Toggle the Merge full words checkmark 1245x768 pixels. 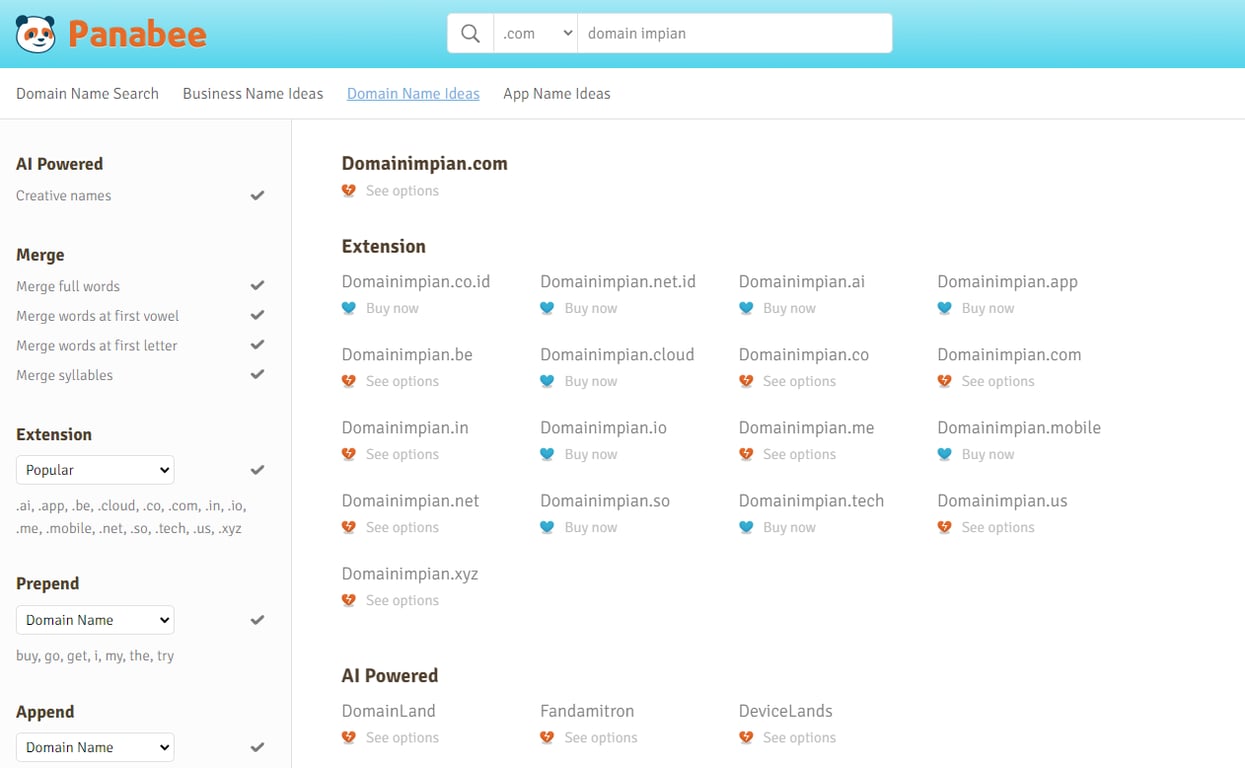click(x=257, y=286)
